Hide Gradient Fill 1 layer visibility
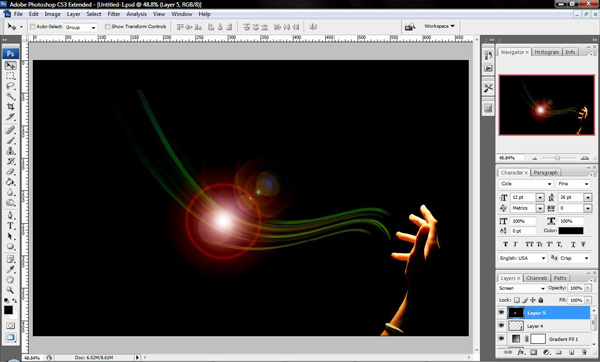Image resolution: width=600 pixels, height=362 pixels. coord(501,339)
